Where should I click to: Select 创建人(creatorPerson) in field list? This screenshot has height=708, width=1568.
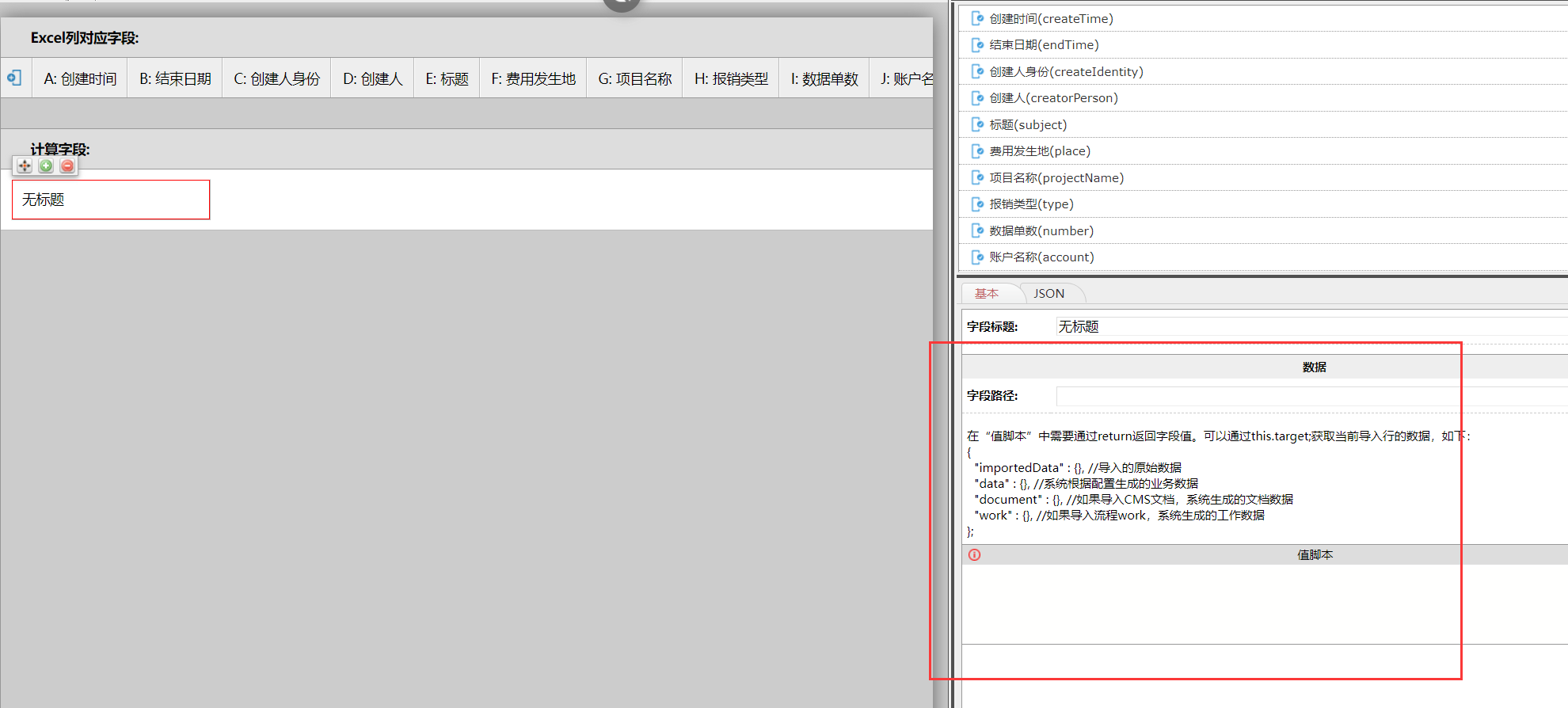tap(1053, 98)
